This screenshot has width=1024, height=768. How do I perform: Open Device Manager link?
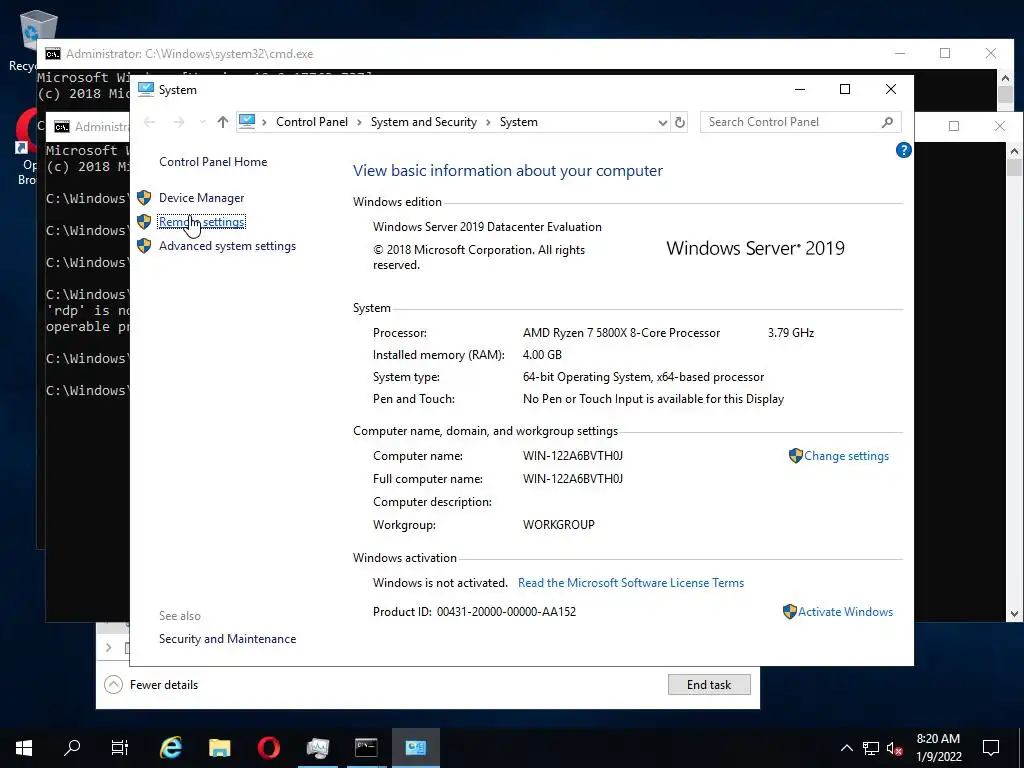coord(201,198)
